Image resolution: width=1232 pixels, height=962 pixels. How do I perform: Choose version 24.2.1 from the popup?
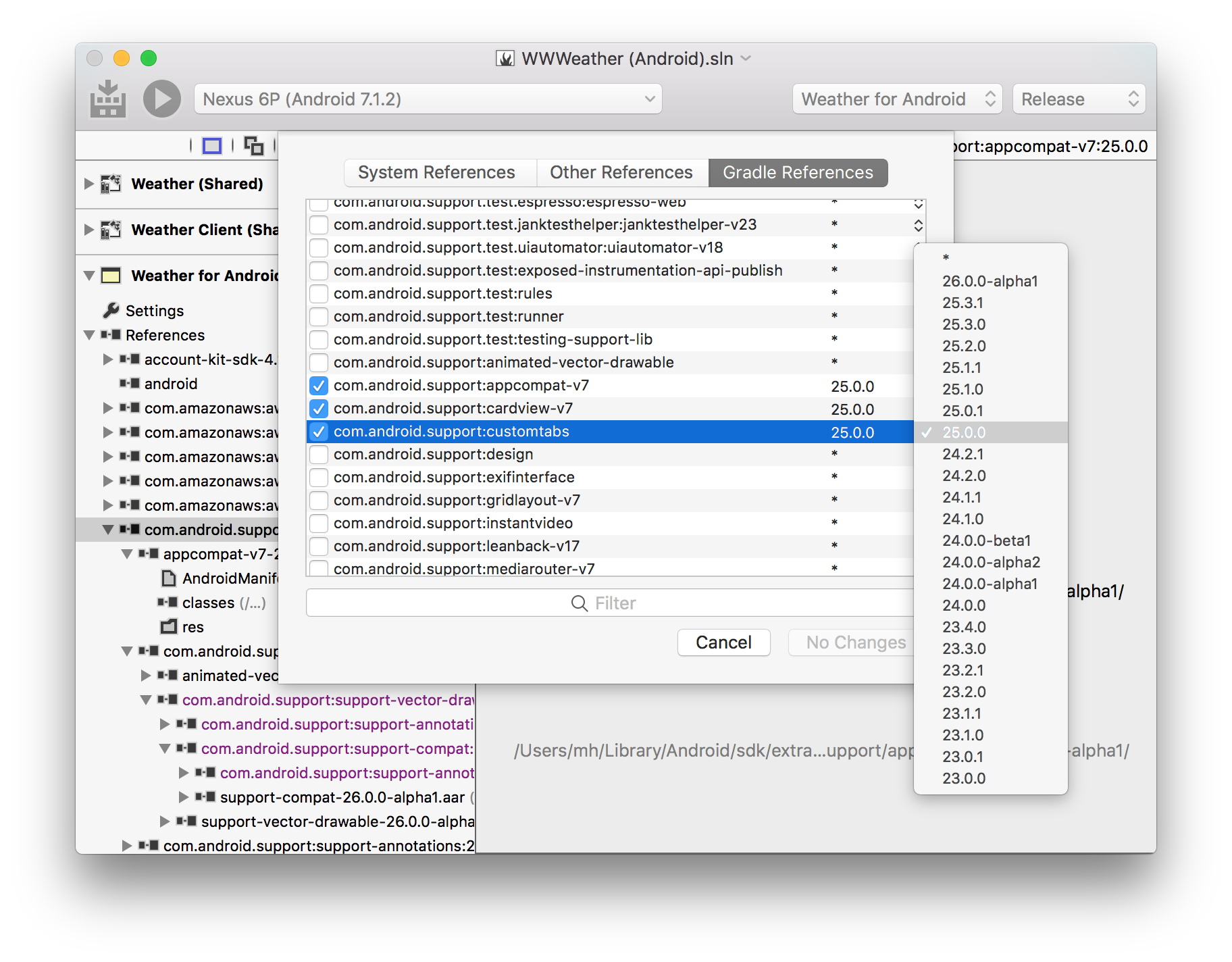pos(990,454)
